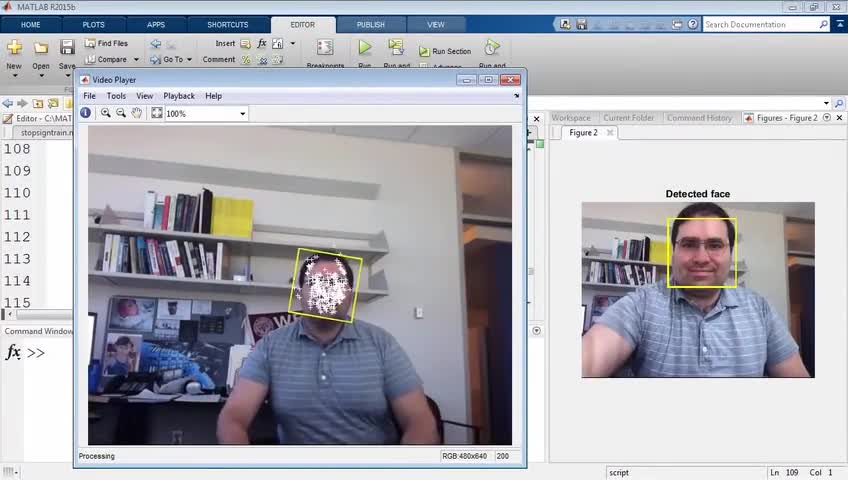
Task: Select the Command History panel tab
Action: click(699, 118)
